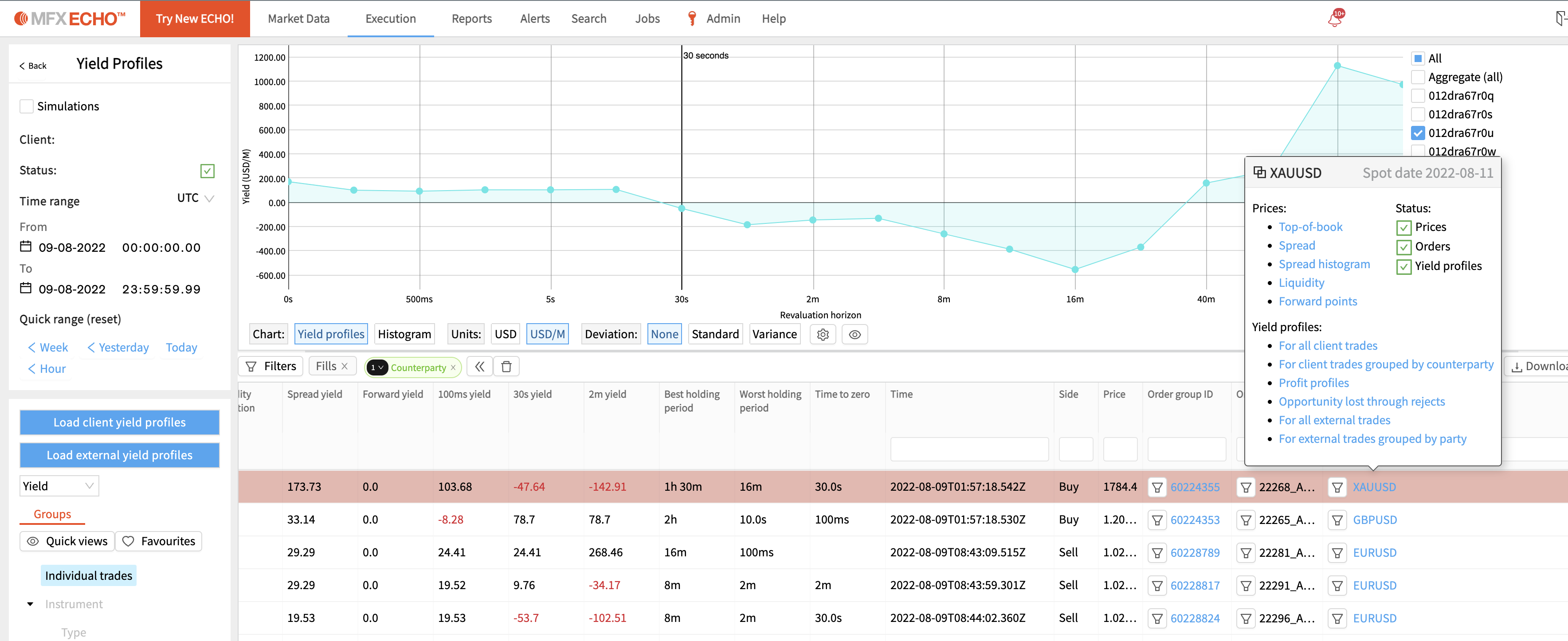Toggle the Status checkbox in sidebar
Screen dimensions: 1568x641
coord(208,171)
